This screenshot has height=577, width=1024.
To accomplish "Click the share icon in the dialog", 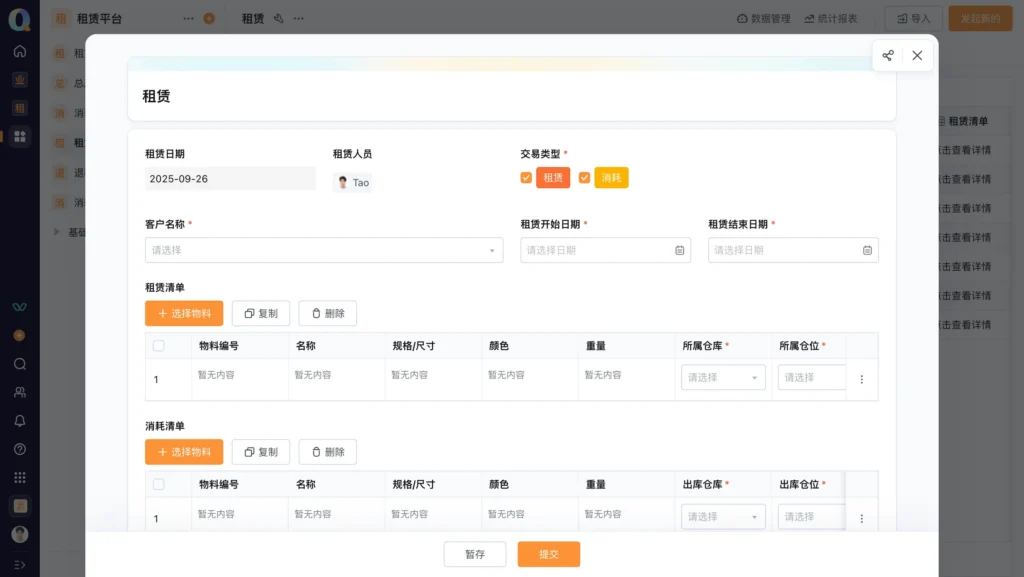I will click(x=888, y=56).
